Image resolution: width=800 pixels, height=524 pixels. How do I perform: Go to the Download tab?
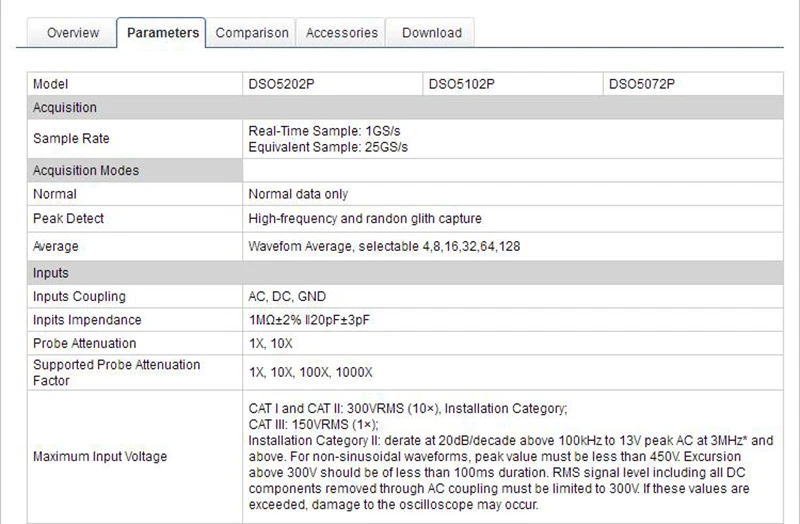(431, 33)
